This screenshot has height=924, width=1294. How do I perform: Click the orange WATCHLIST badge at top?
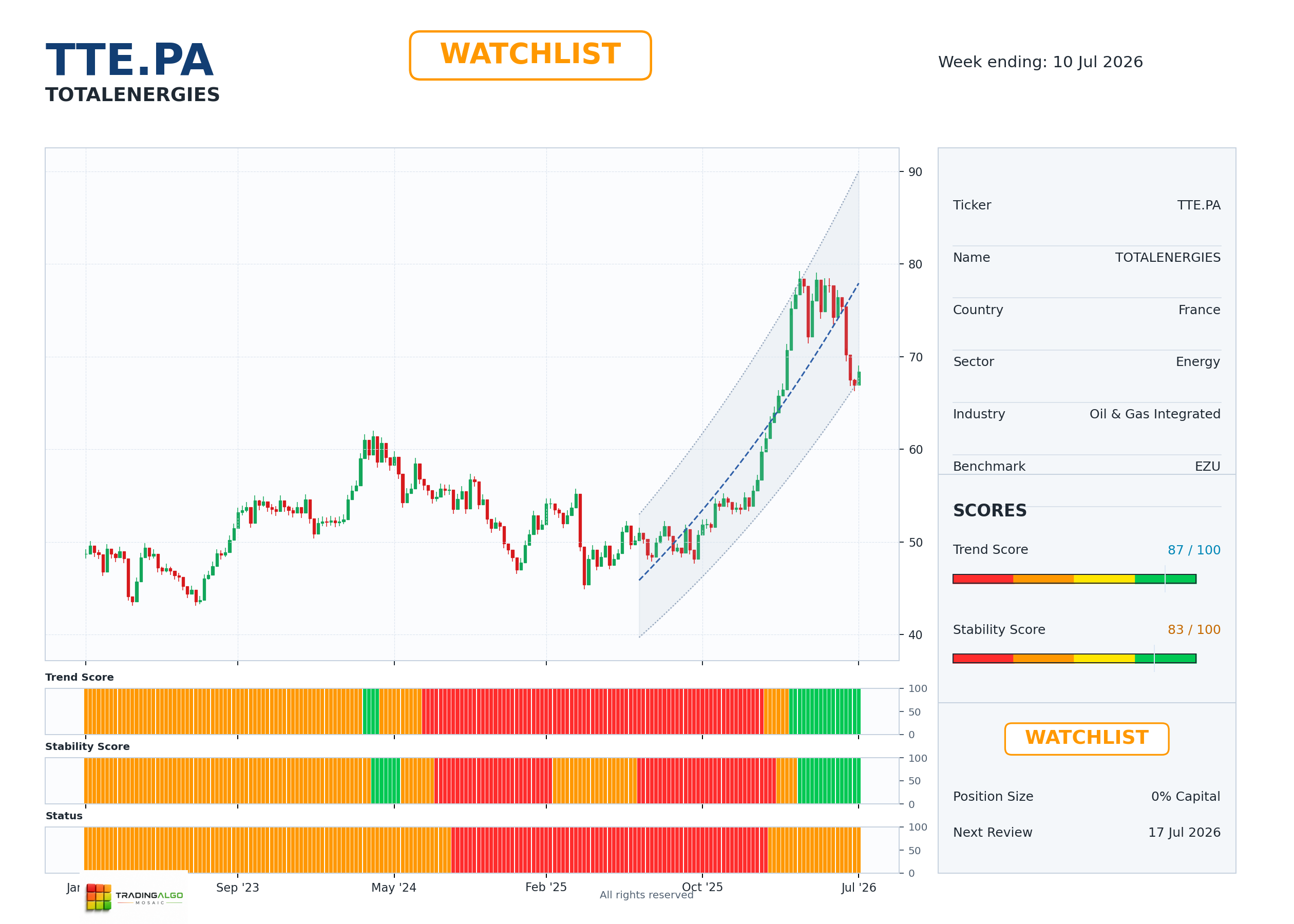(530, 55)
